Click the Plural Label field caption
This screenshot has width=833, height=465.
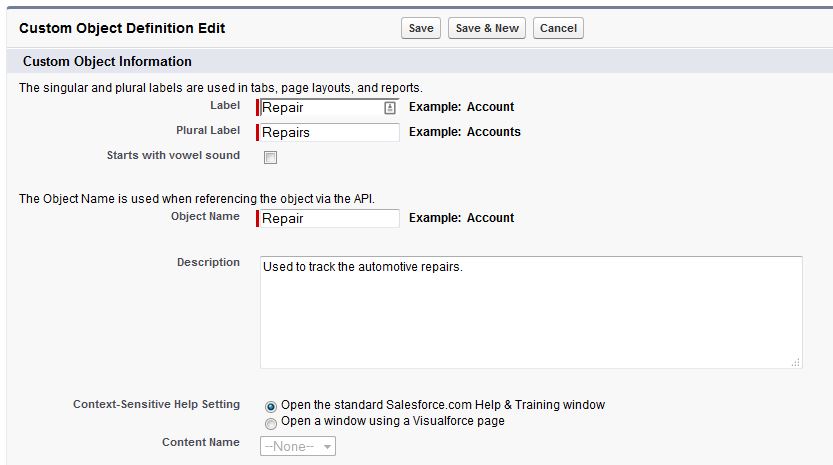pos(208,130)
